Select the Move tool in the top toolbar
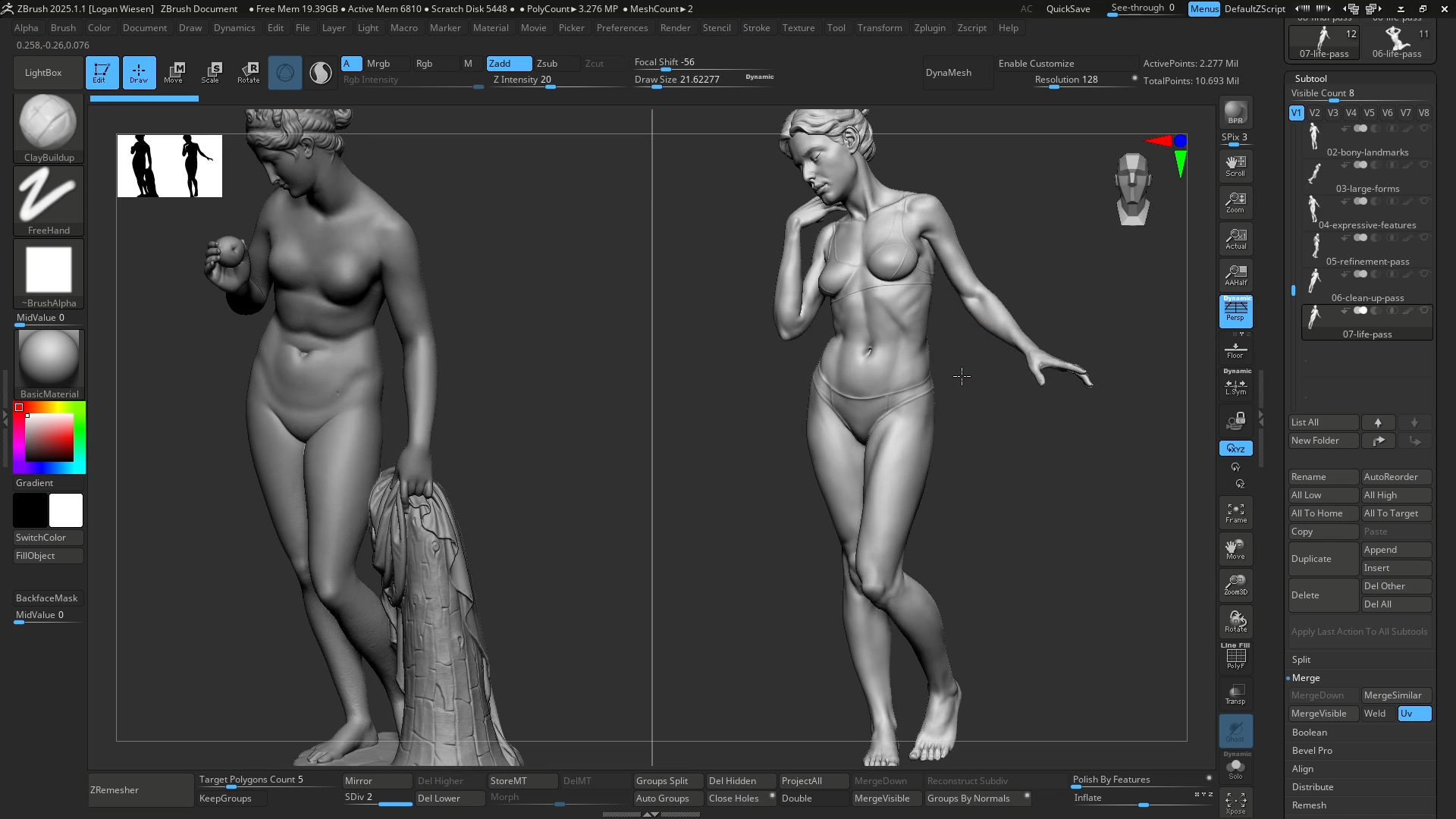Image resolution: width=1456 pixels, height=819 pixels. (x=175, y=72)
